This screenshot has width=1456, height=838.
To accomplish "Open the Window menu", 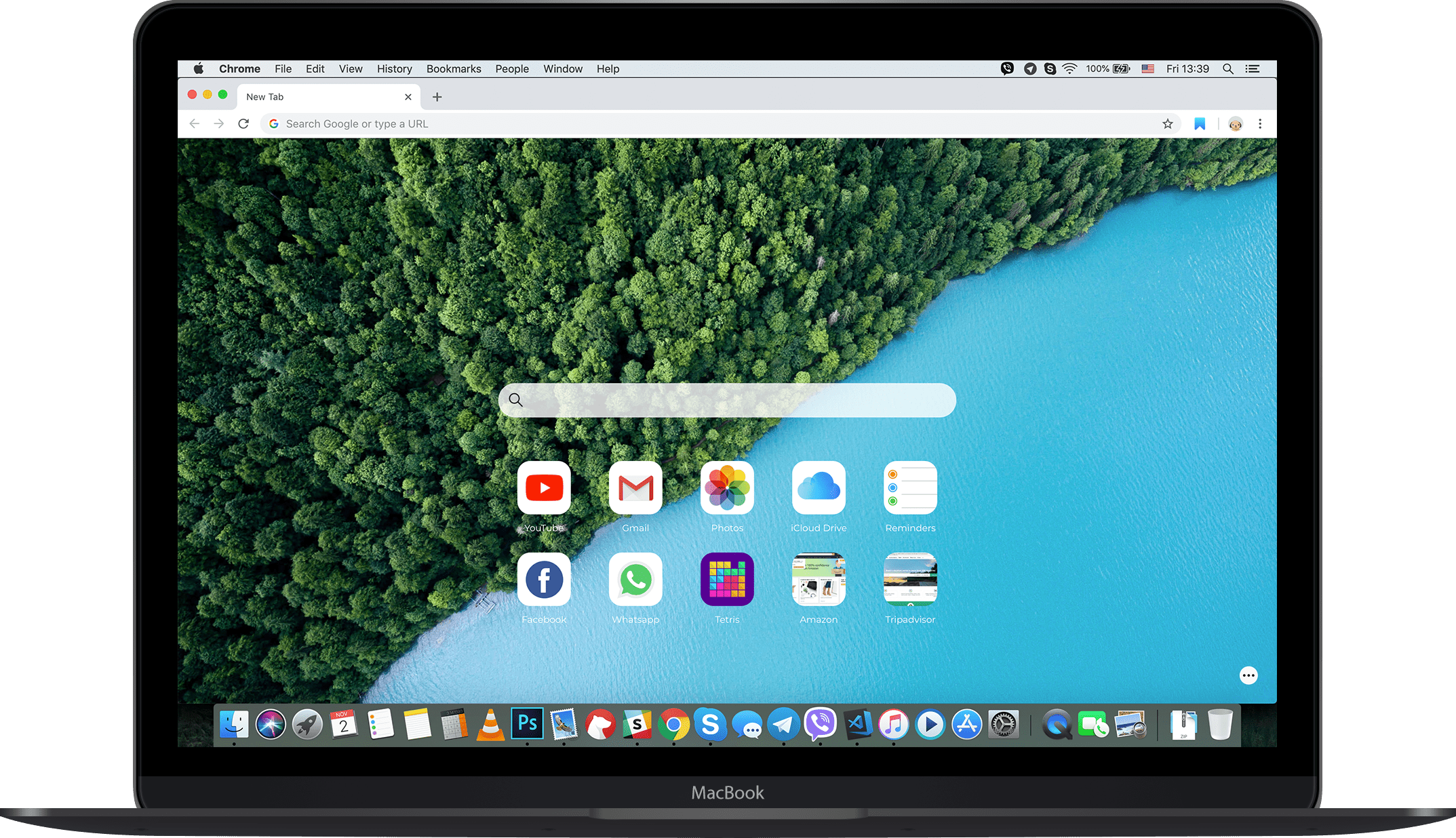I will [563, 68].
